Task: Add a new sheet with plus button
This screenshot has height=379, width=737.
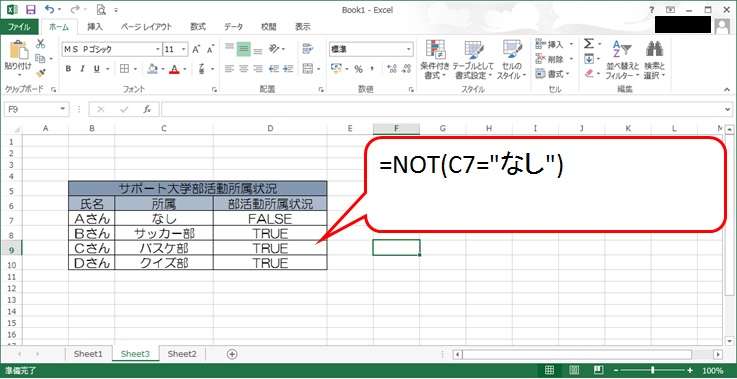Action: [232, 354]
